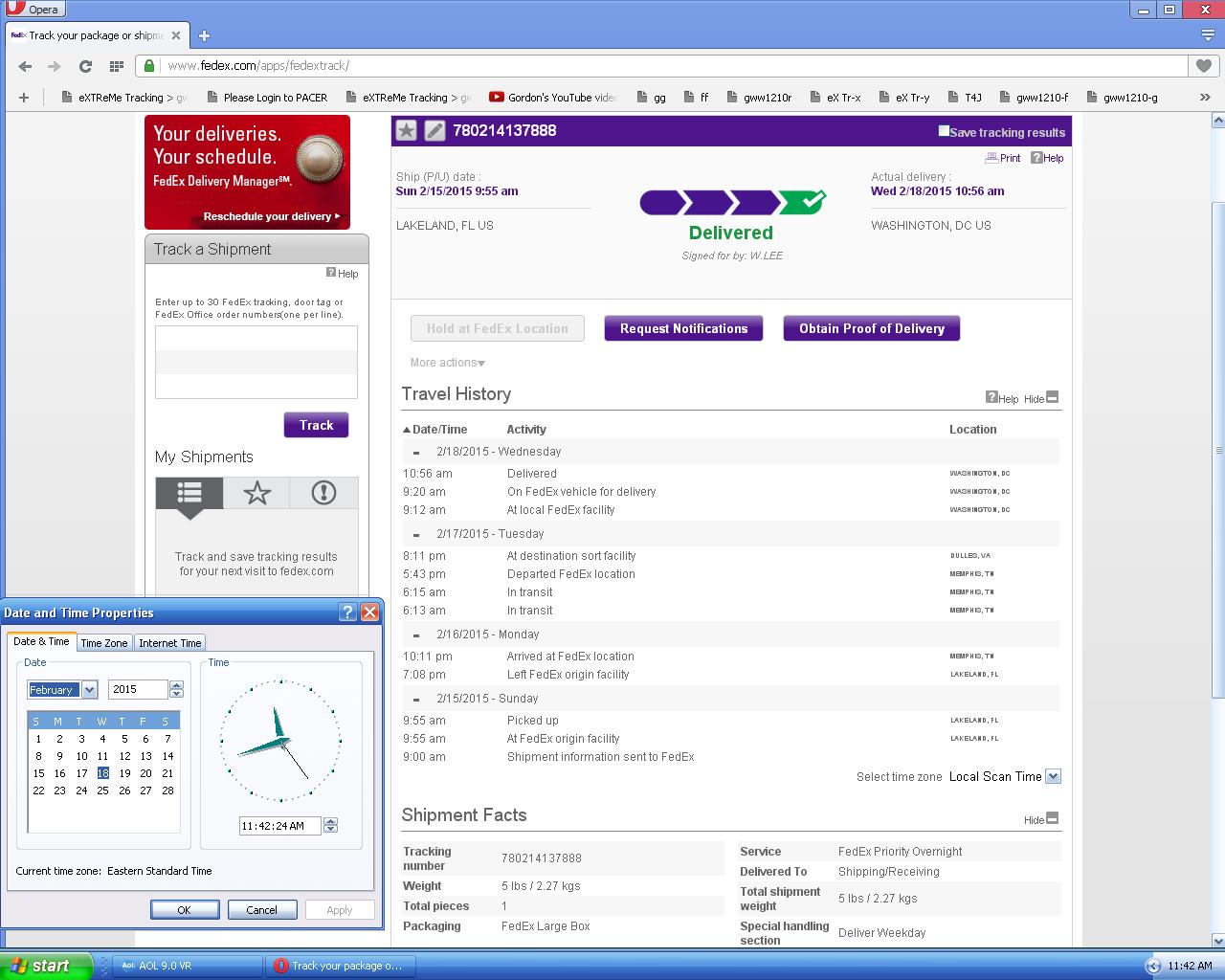Check Save tracking results checkbox

pos(944,131)
